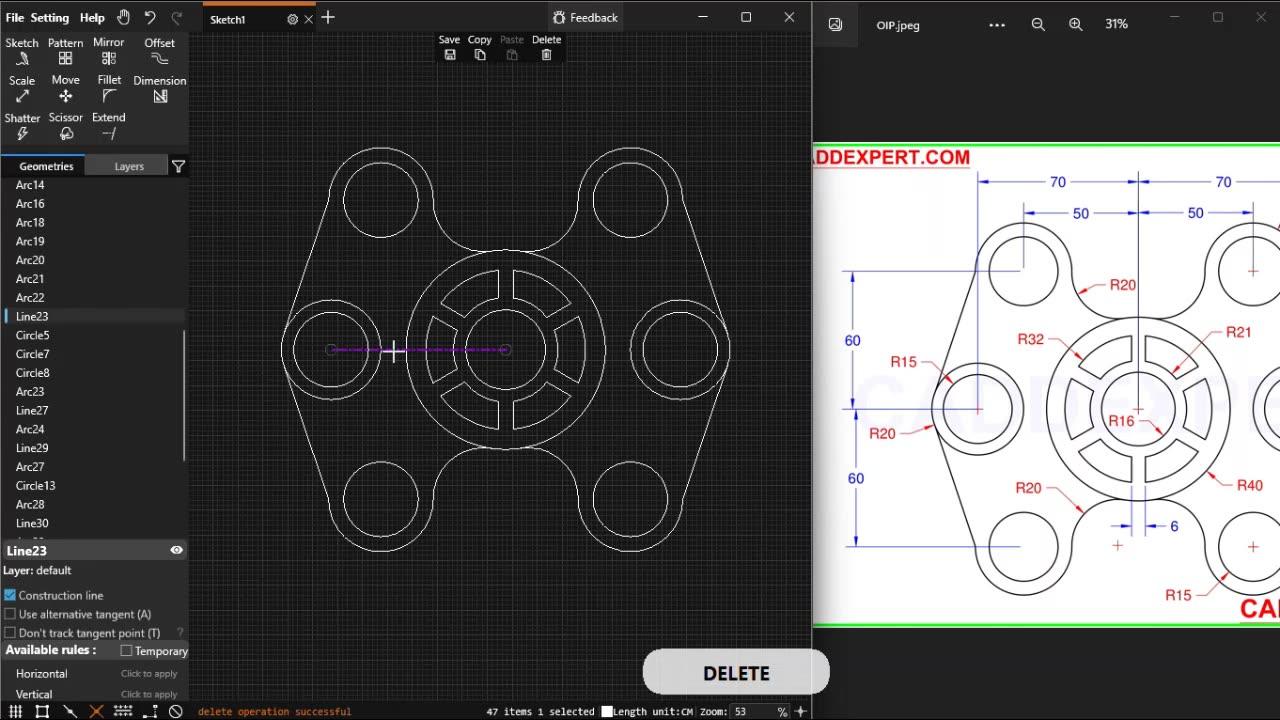Viewport: 1280px width, 720px height.
Task: Select the Fillet tool
Action: tap(109, 89)
